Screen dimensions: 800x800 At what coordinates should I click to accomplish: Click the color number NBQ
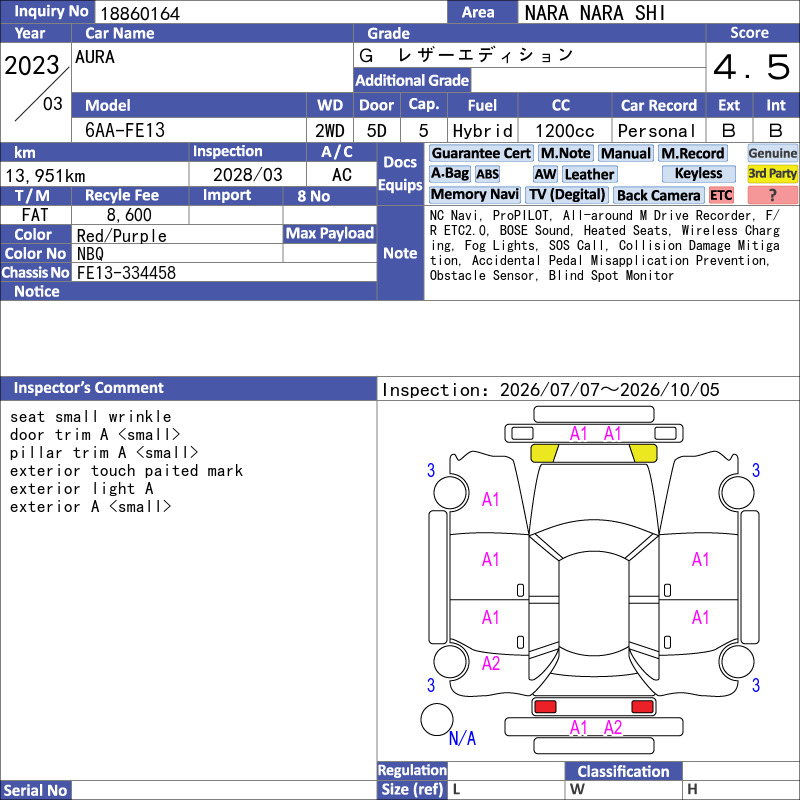click(90, 254)
